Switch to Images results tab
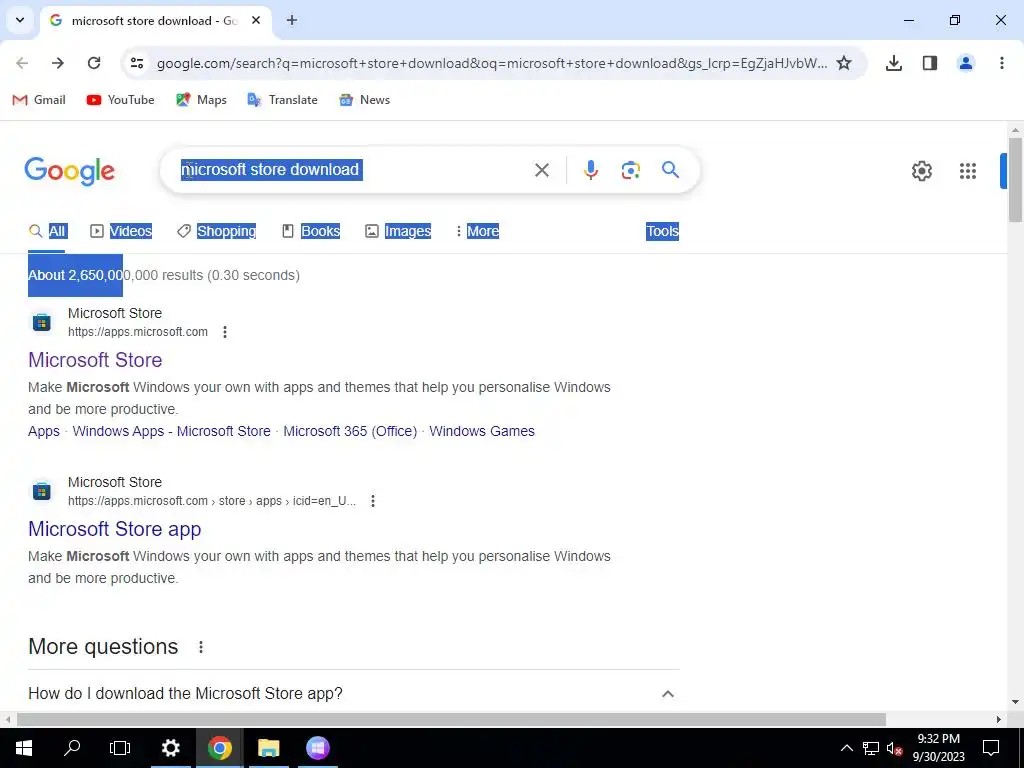Viewport: 1024px width, 768px height. [x=398, y=231]
